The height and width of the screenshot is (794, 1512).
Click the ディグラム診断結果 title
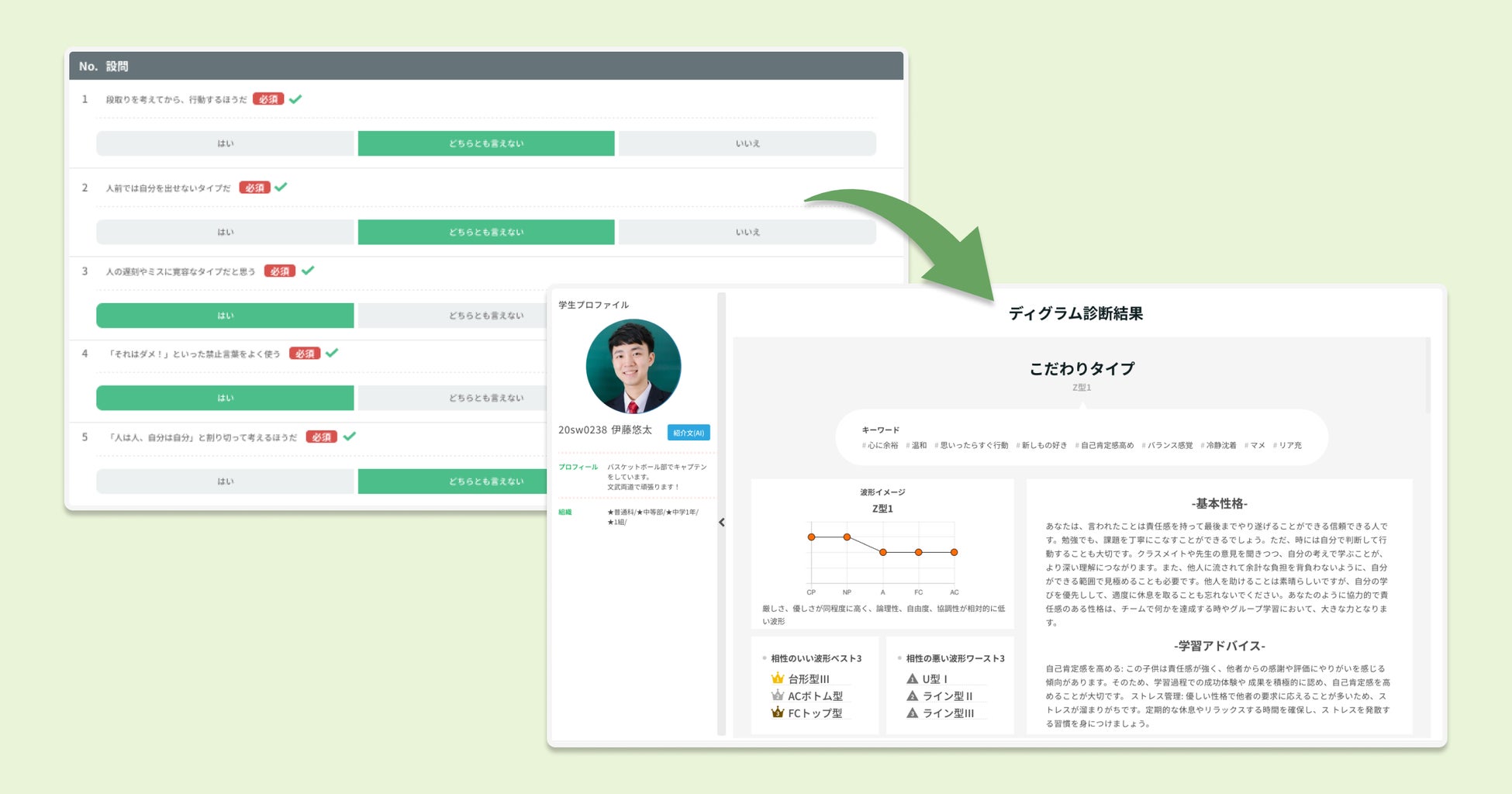(1075, 313)
